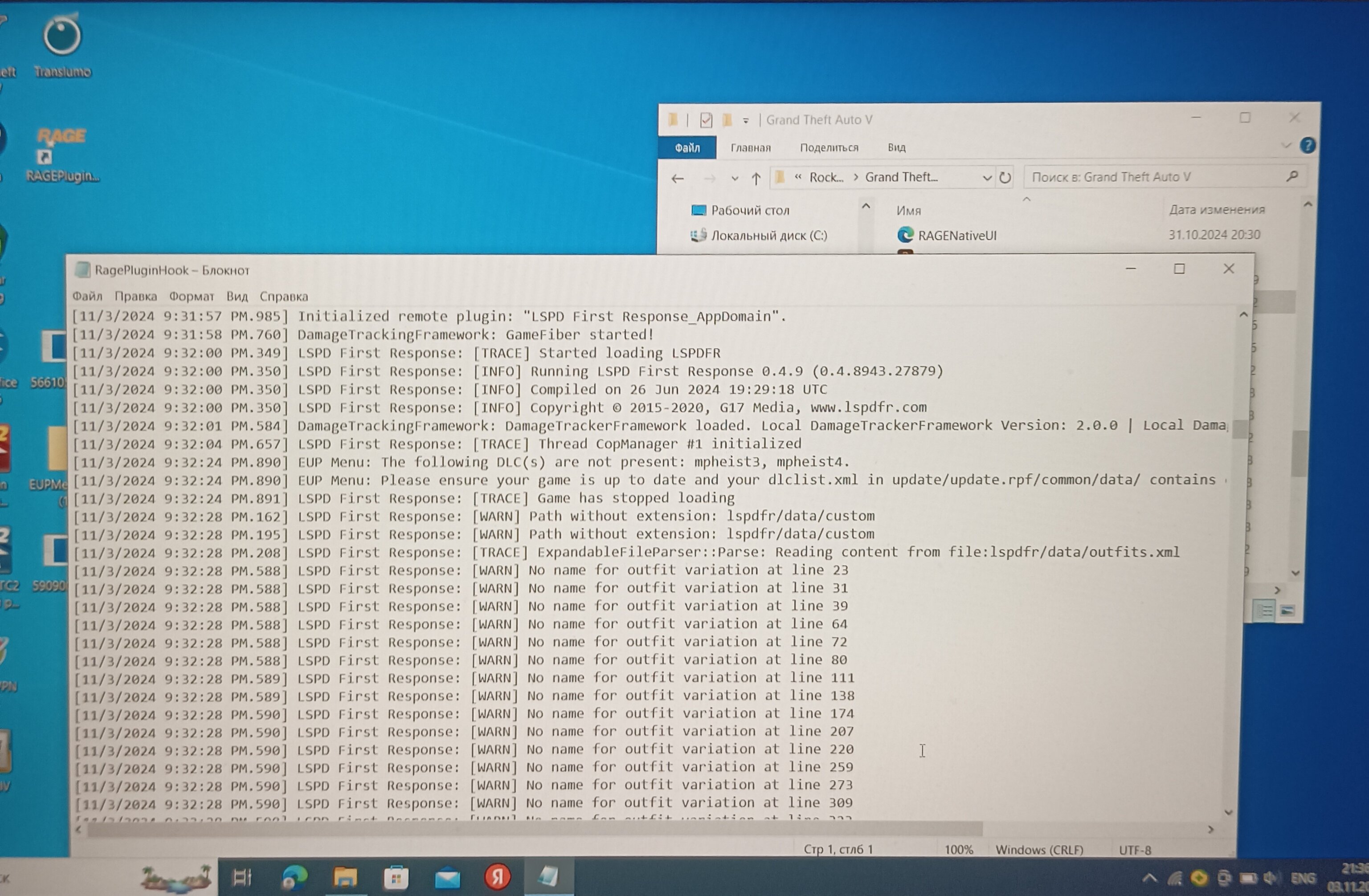Click the Notepad horizontal scrollbar thumb
Screen dimensions: 1369x896
click(535, 829)
